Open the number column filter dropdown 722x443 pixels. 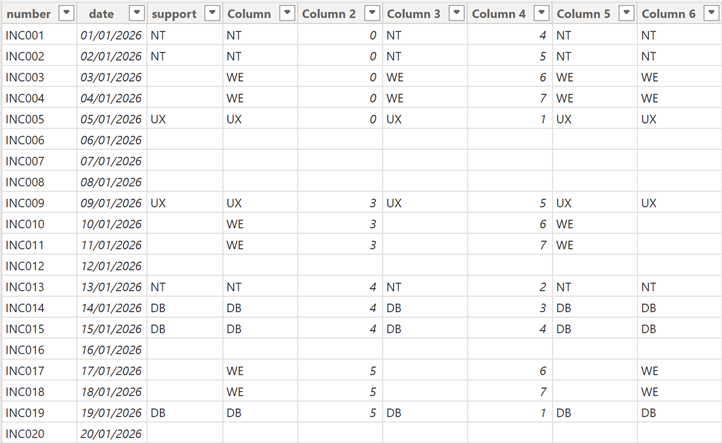[66, 13]
